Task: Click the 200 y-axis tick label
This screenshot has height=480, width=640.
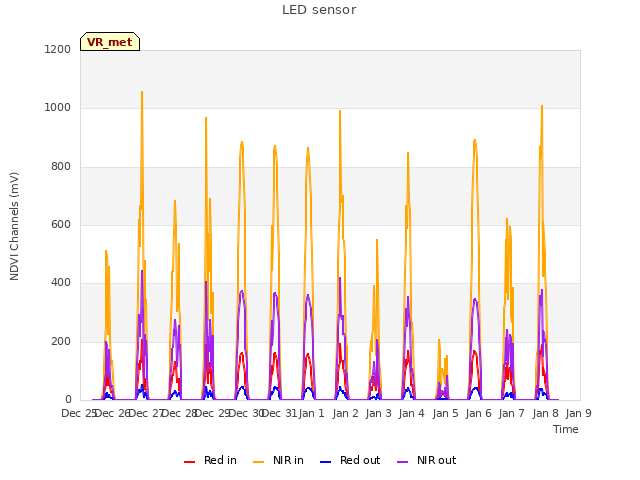Action: tap(61, 342)
